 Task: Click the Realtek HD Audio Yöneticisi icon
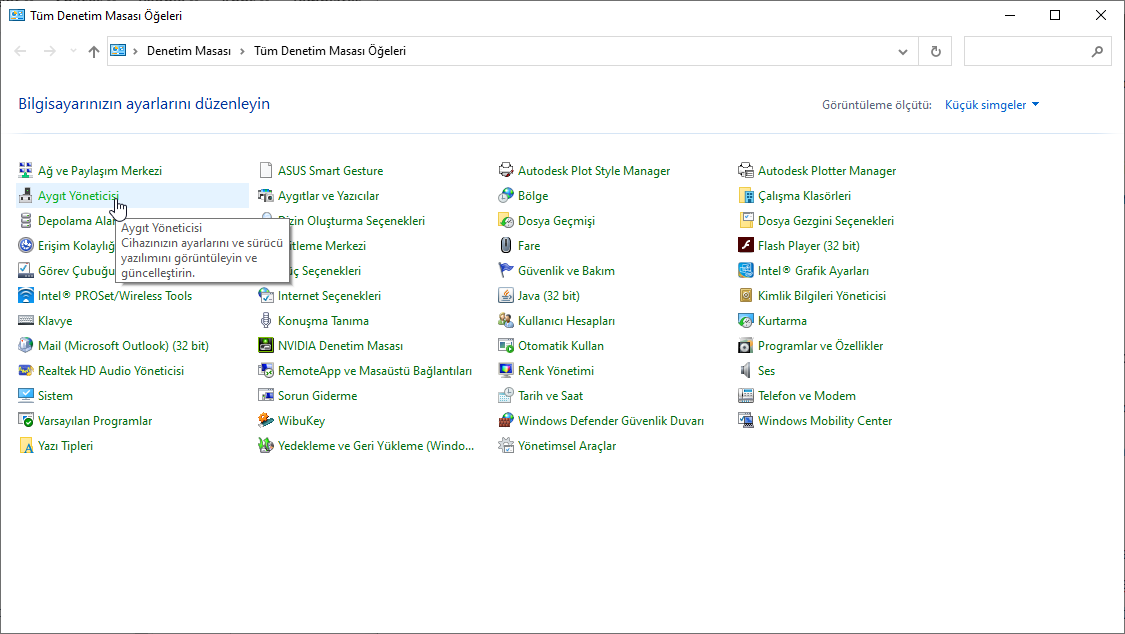click(26, 371)
